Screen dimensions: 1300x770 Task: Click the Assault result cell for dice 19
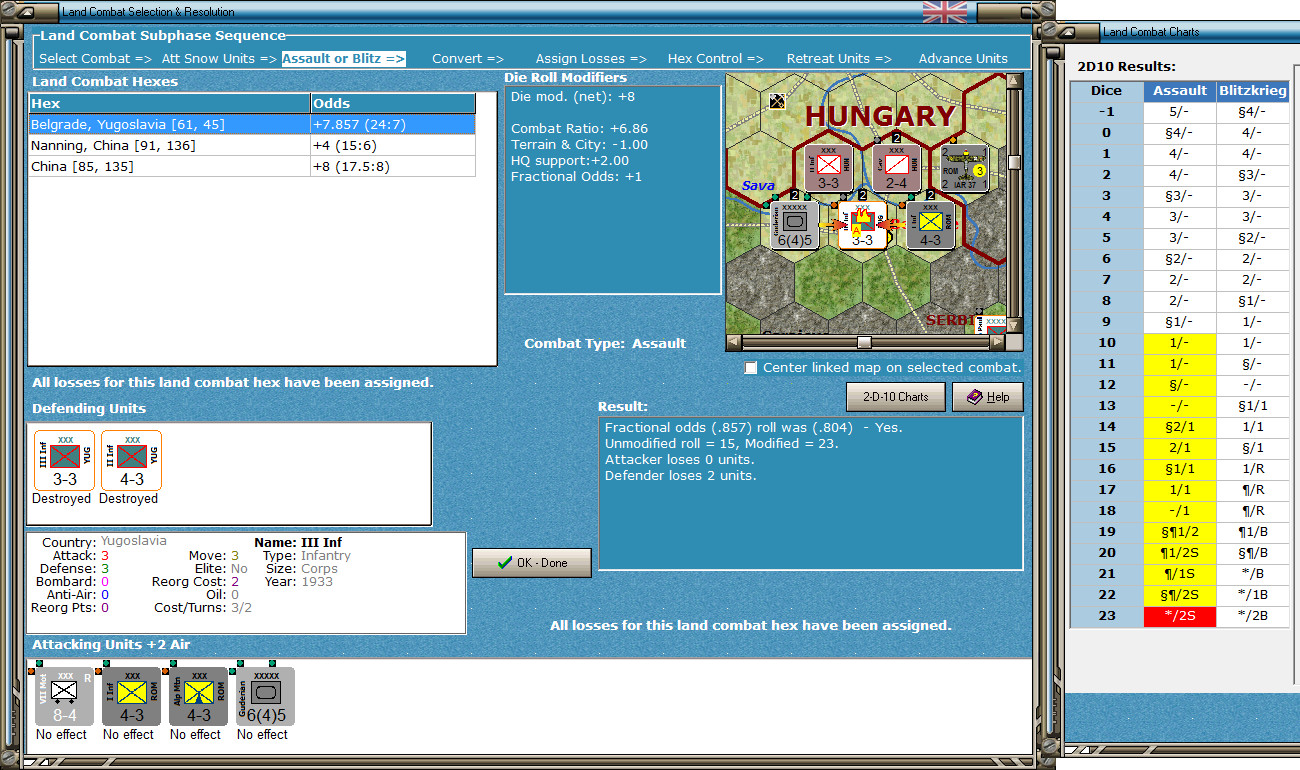[x=1180, y=532]
